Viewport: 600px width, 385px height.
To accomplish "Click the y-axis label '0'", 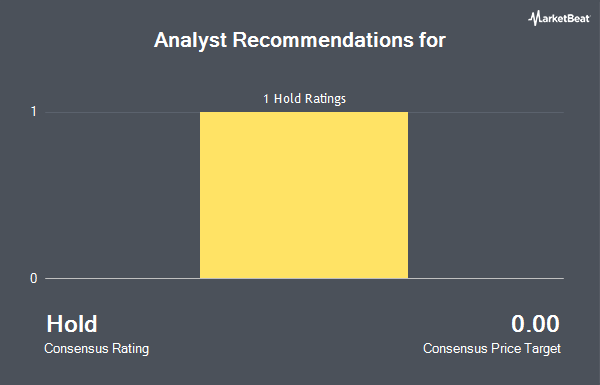I will 34,278.
